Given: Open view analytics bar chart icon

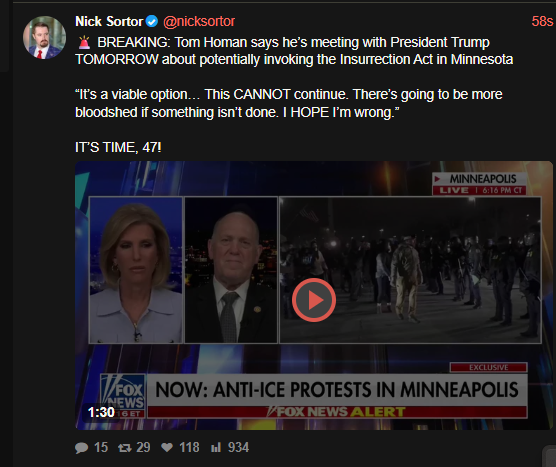Looking at the screenshot, I should (216, 447).
